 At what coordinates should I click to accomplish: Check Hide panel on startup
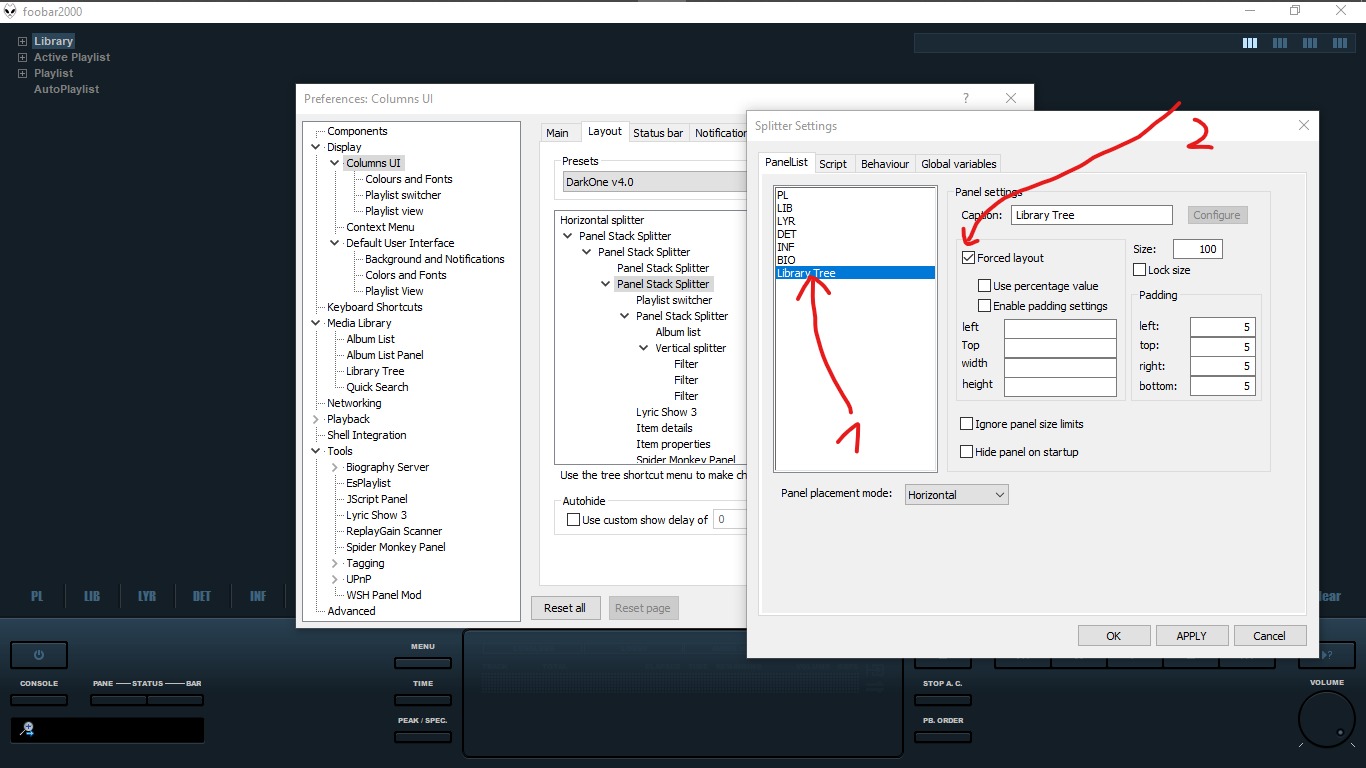(x=966, y=452)
